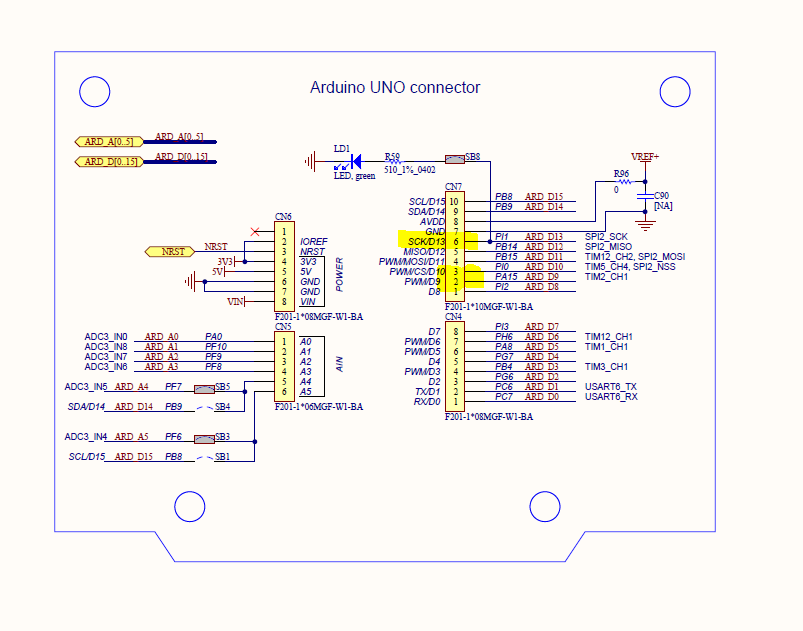Click the 'LED, green' description text

coord(354,176)
